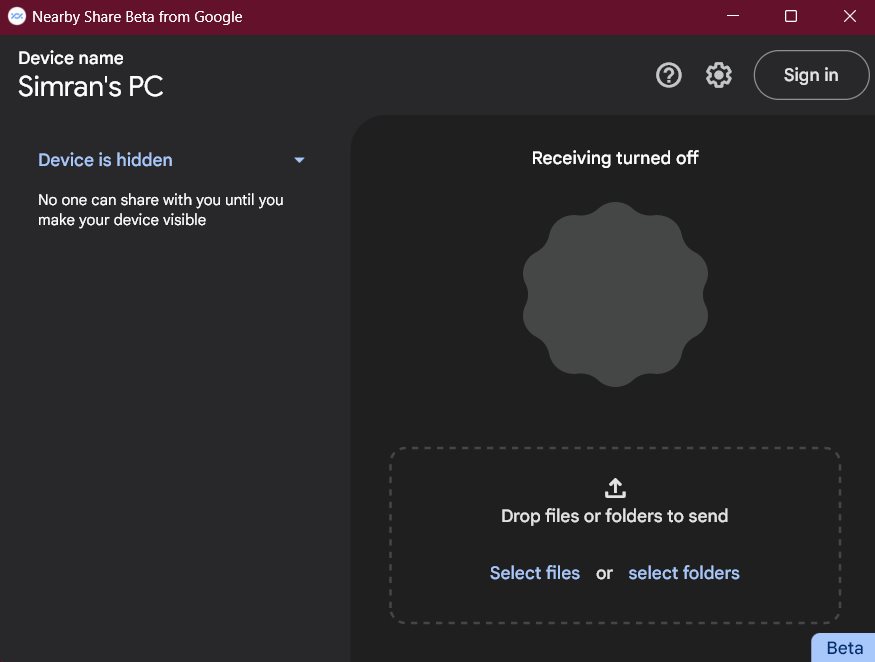Open the help question mark icon
The width and height of the screenshot is (875, 662).
(669, 75)
